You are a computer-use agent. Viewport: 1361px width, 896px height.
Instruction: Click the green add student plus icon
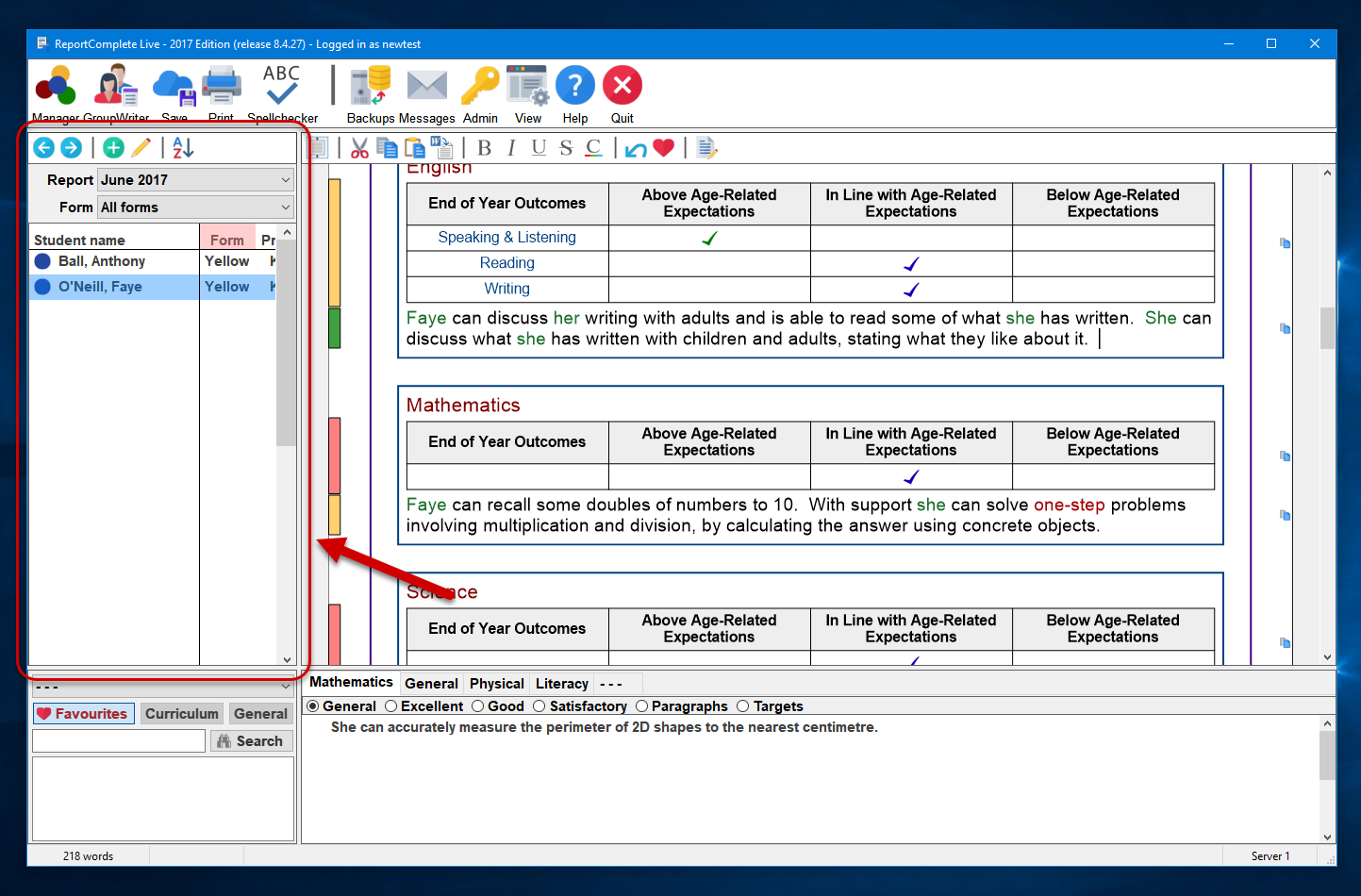113,147
